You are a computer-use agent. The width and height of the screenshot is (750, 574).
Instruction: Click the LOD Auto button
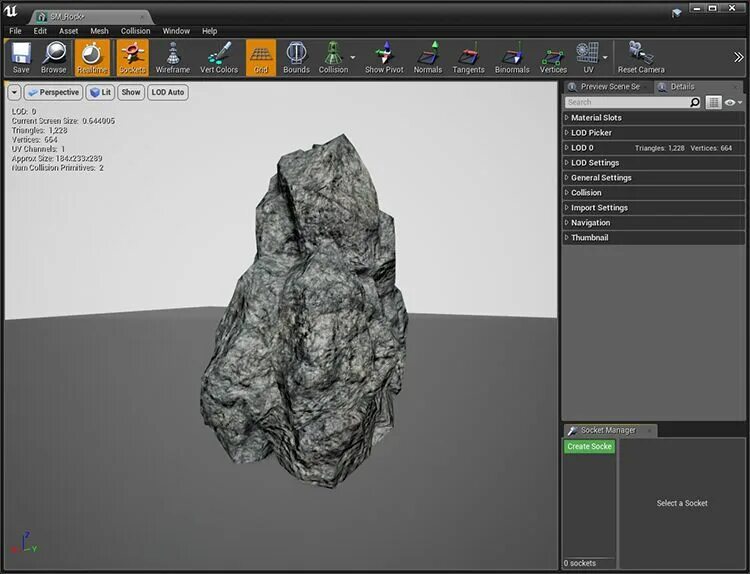tap(167, 92)
